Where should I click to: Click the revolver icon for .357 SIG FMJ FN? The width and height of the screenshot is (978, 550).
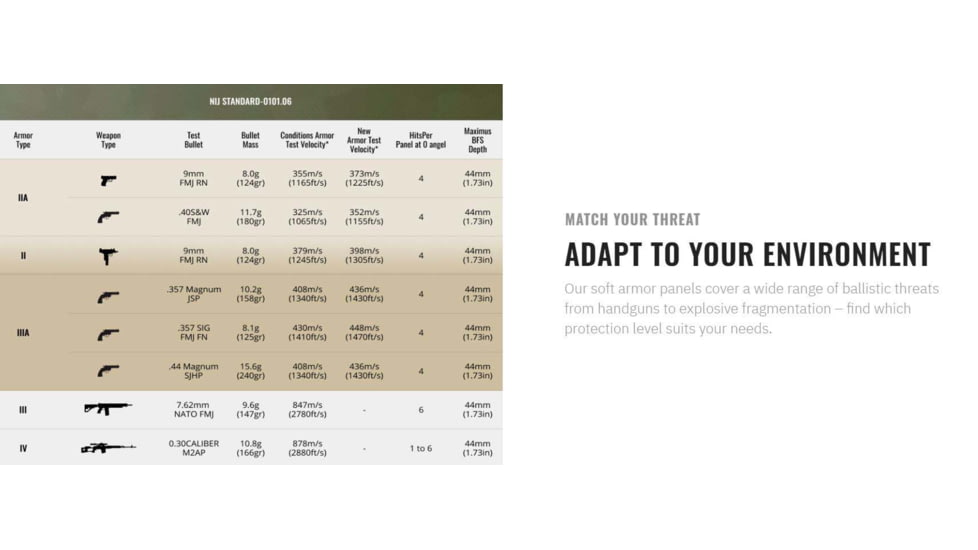108,335
